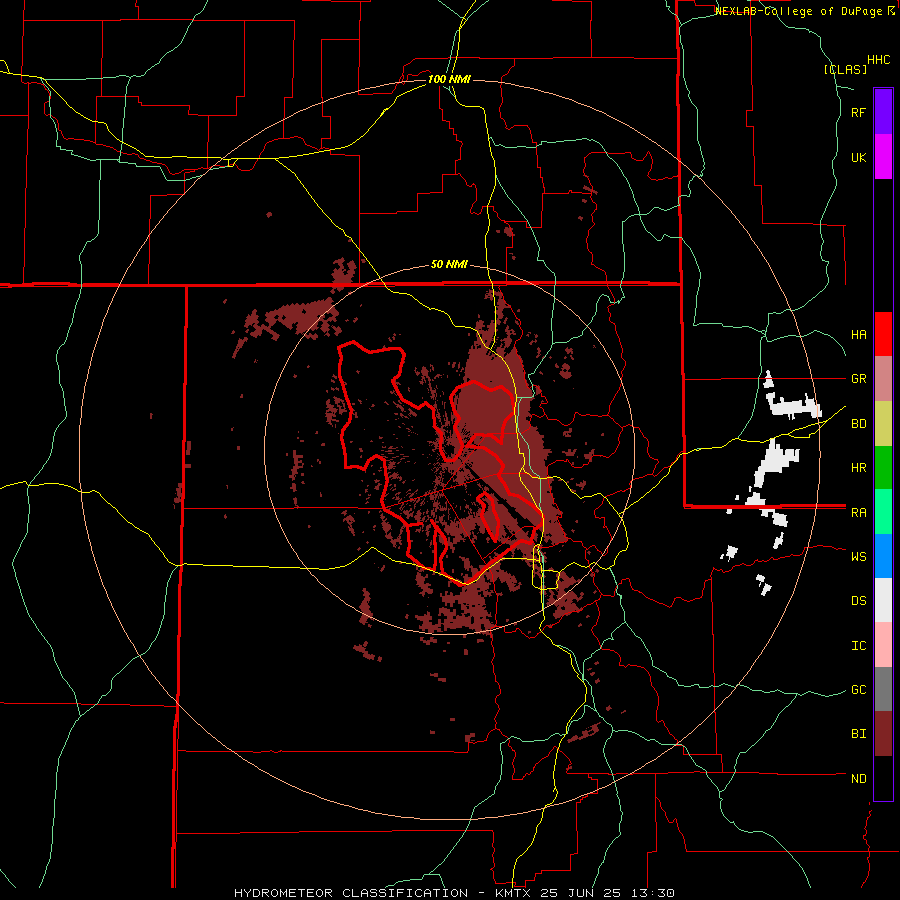The height and width of the screenshot is (900, 900).
Task: Click the BI dark red legend swatch
Action: [883, 734]
